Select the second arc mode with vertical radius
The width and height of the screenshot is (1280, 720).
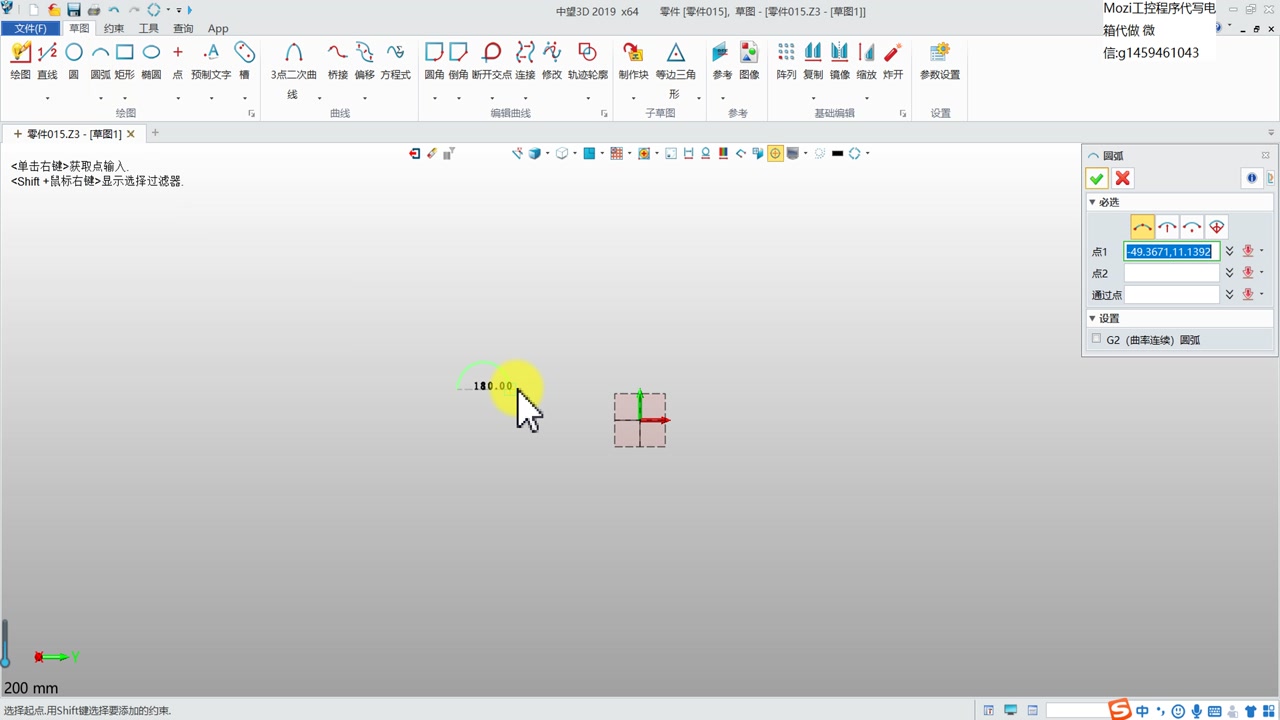click(x=1167, y=227)
